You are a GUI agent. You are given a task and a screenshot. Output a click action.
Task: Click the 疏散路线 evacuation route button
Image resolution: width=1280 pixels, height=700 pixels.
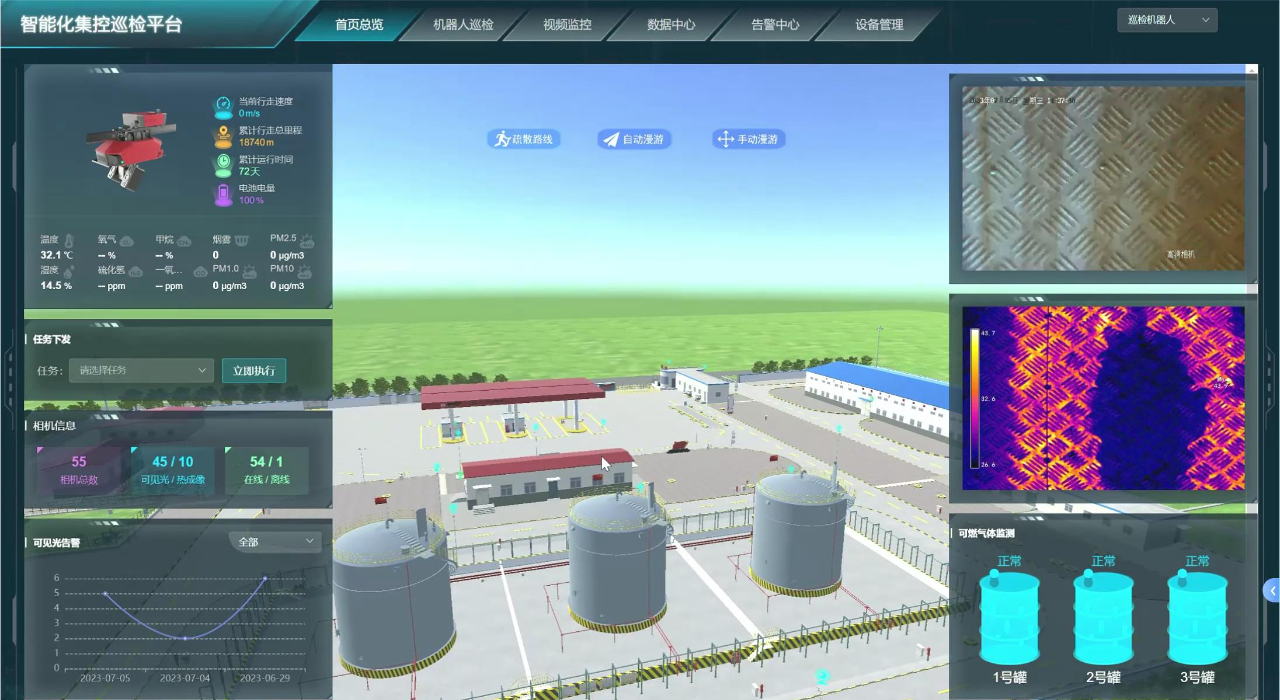pyautogui.click(x=524, y=139)
